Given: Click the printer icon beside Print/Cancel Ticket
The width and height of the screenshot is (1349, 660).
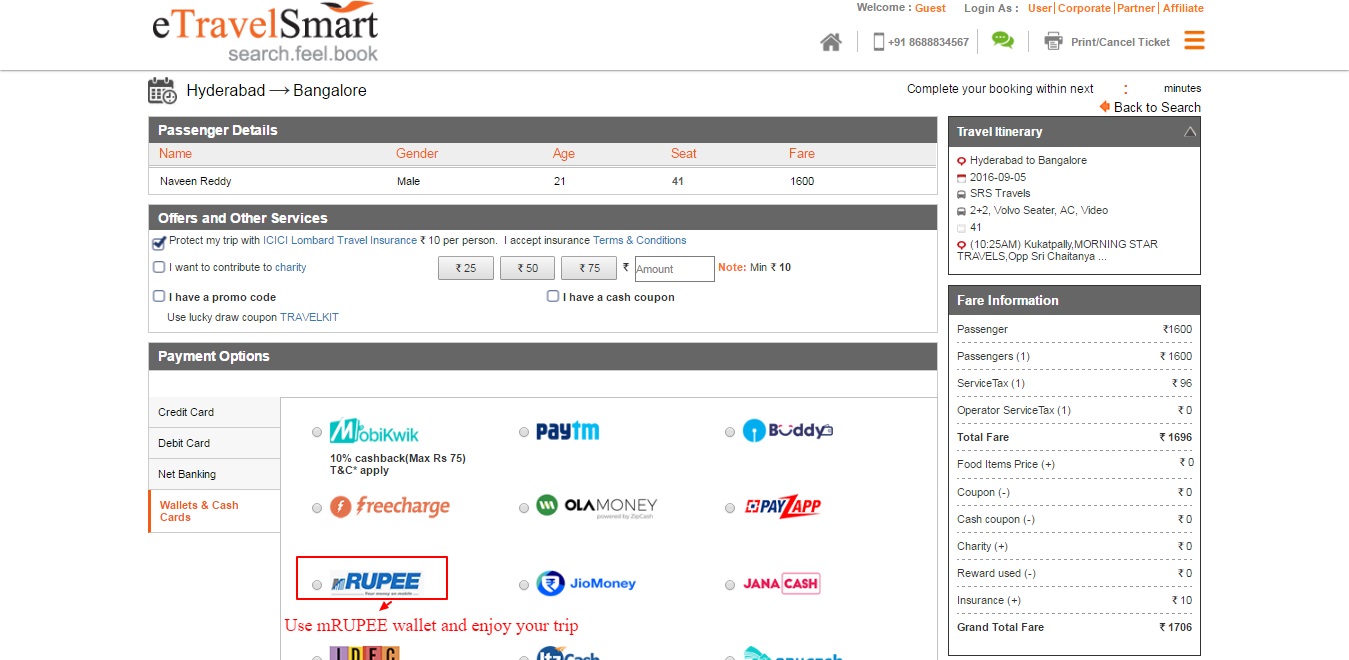Looking at the screenshot, I should click(1053, 41).
